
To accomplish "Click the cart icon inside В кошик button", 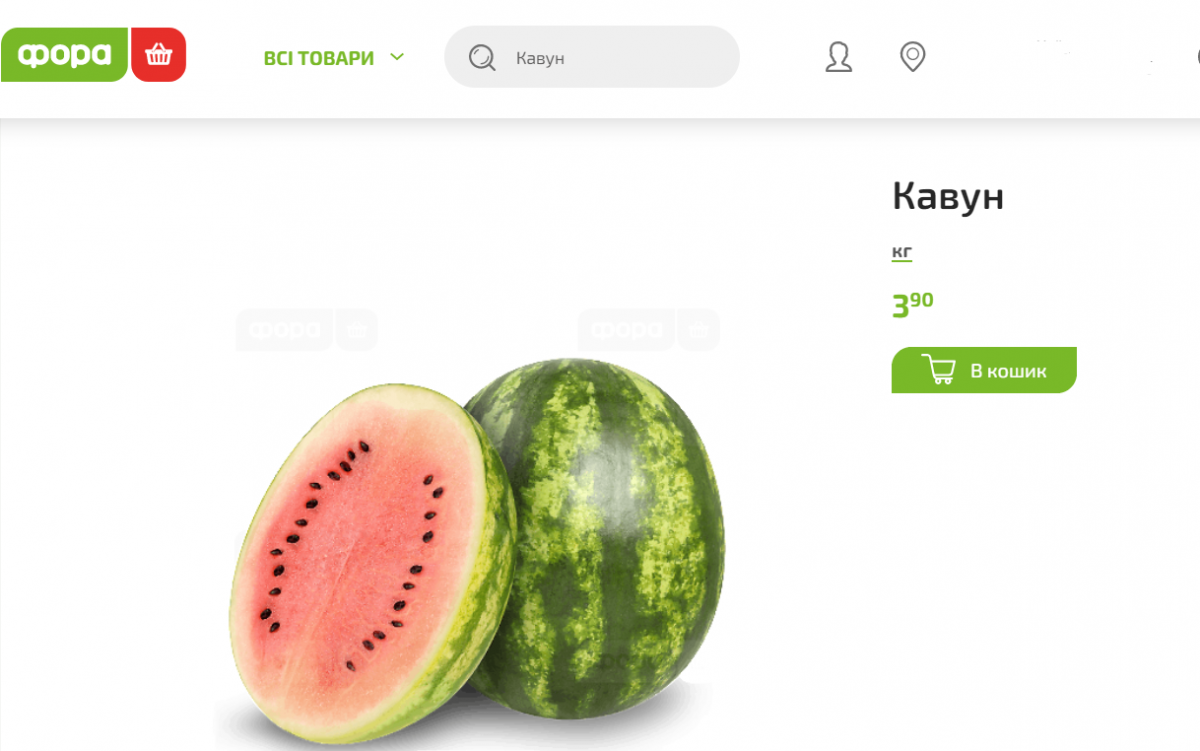I will click(x=937, y=370).
